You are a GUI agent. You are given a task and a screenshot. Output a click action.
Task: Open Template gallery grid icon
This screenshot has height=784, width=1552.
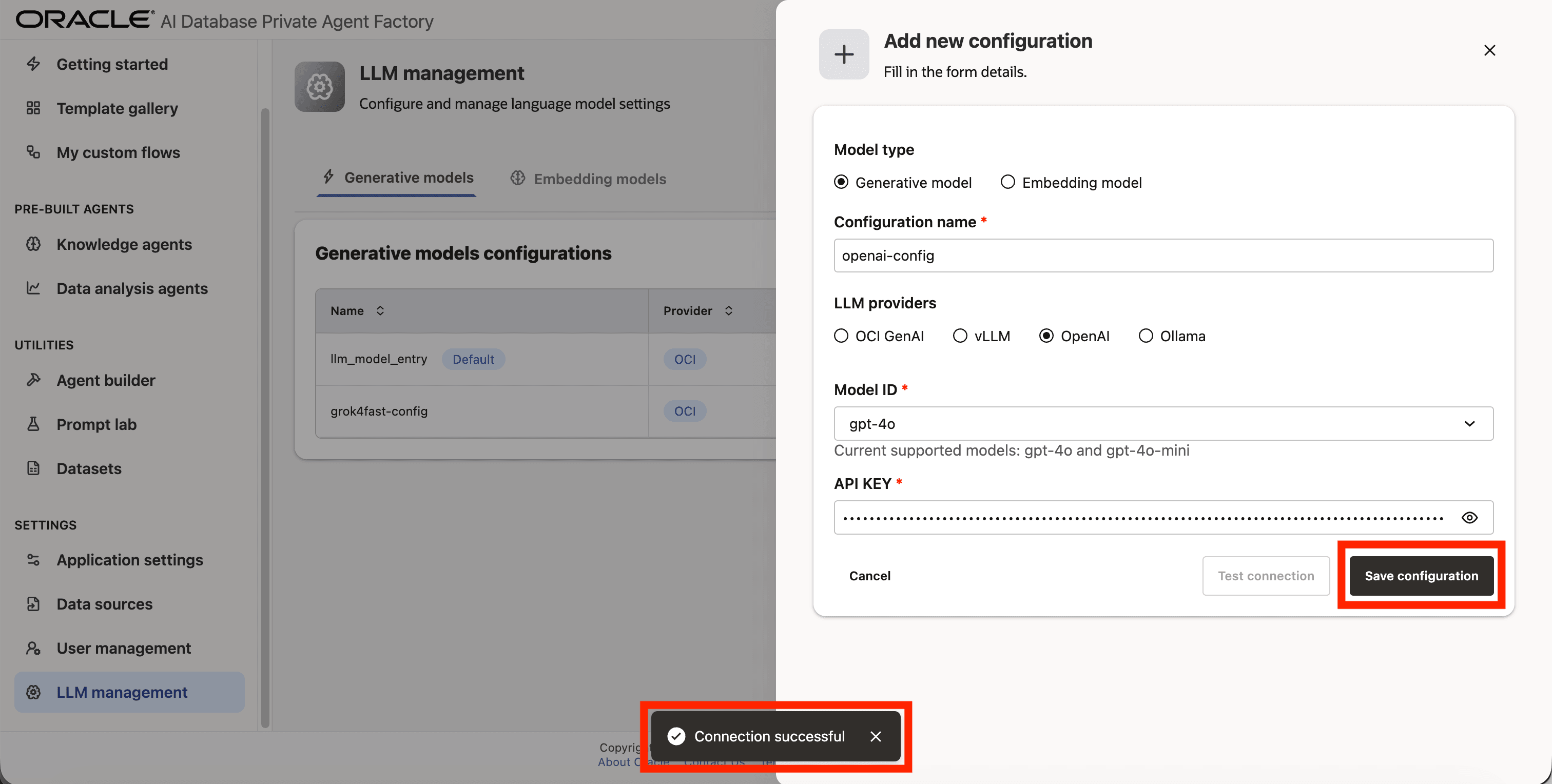tap(33, 108)
